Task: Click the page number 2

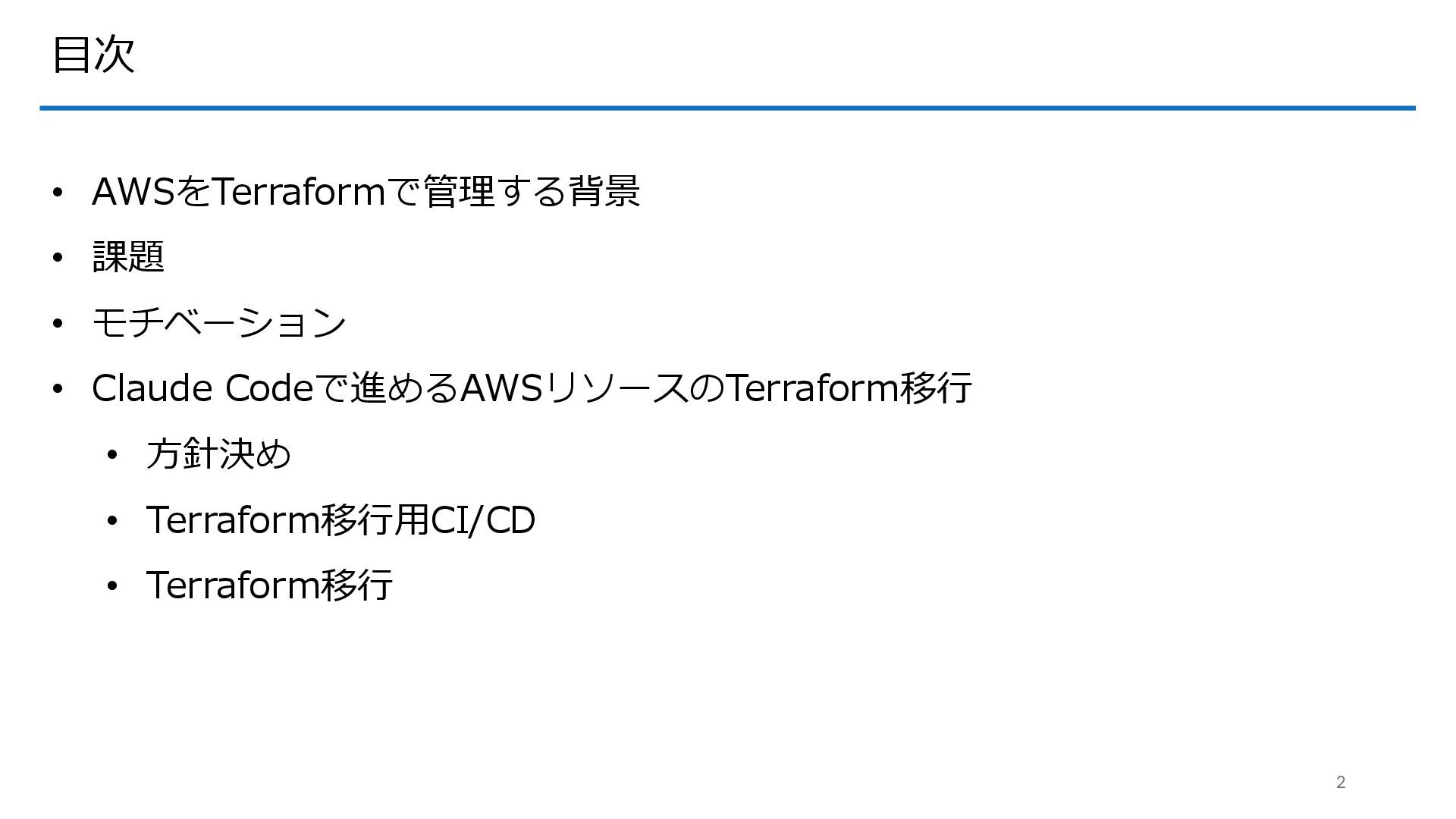Action: (x=1341, y=783)
